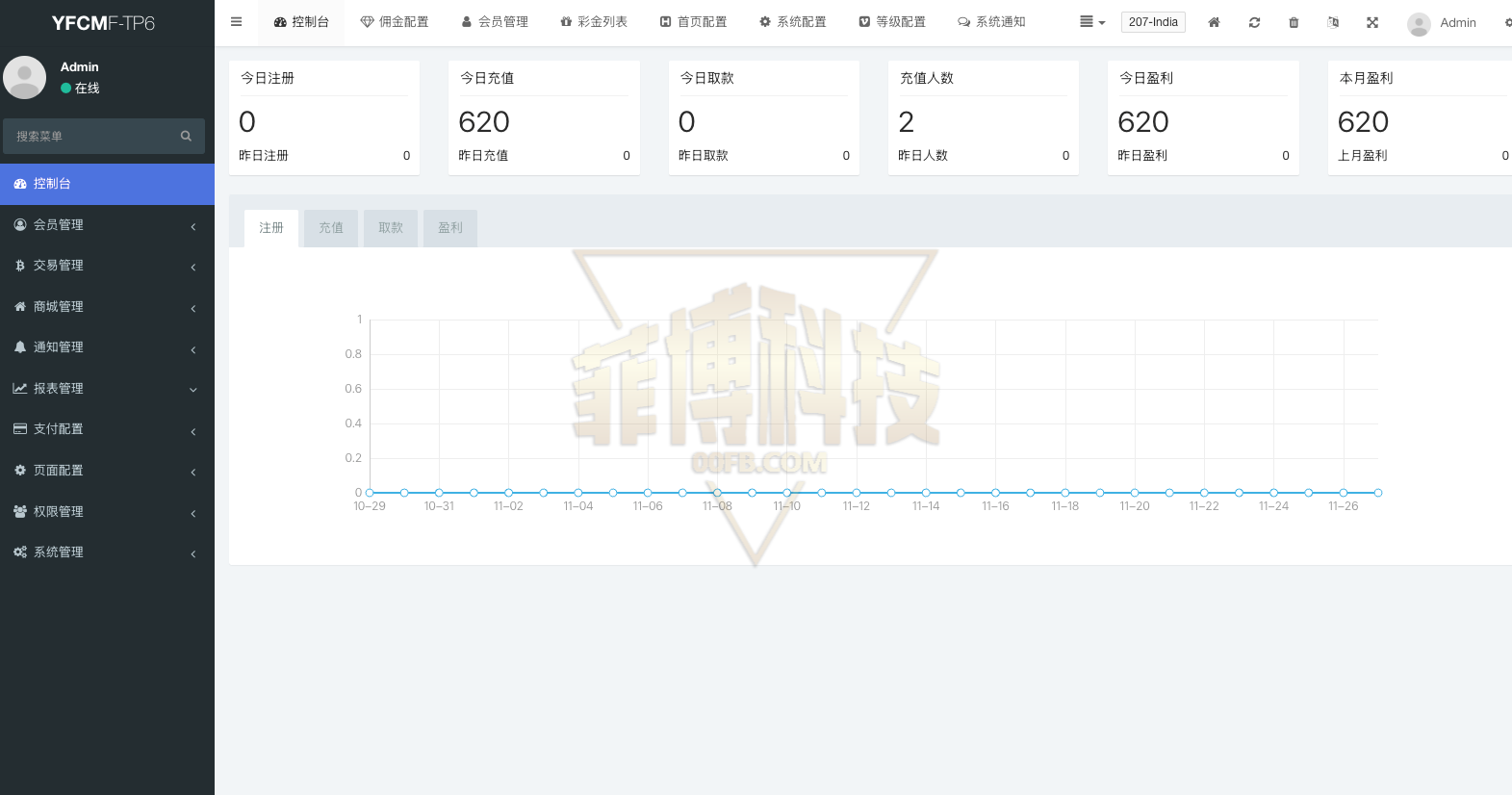The image size is (1512, 795).
Task: Click the 本月盈利 card heading
Action: [x=1367, y=78]
